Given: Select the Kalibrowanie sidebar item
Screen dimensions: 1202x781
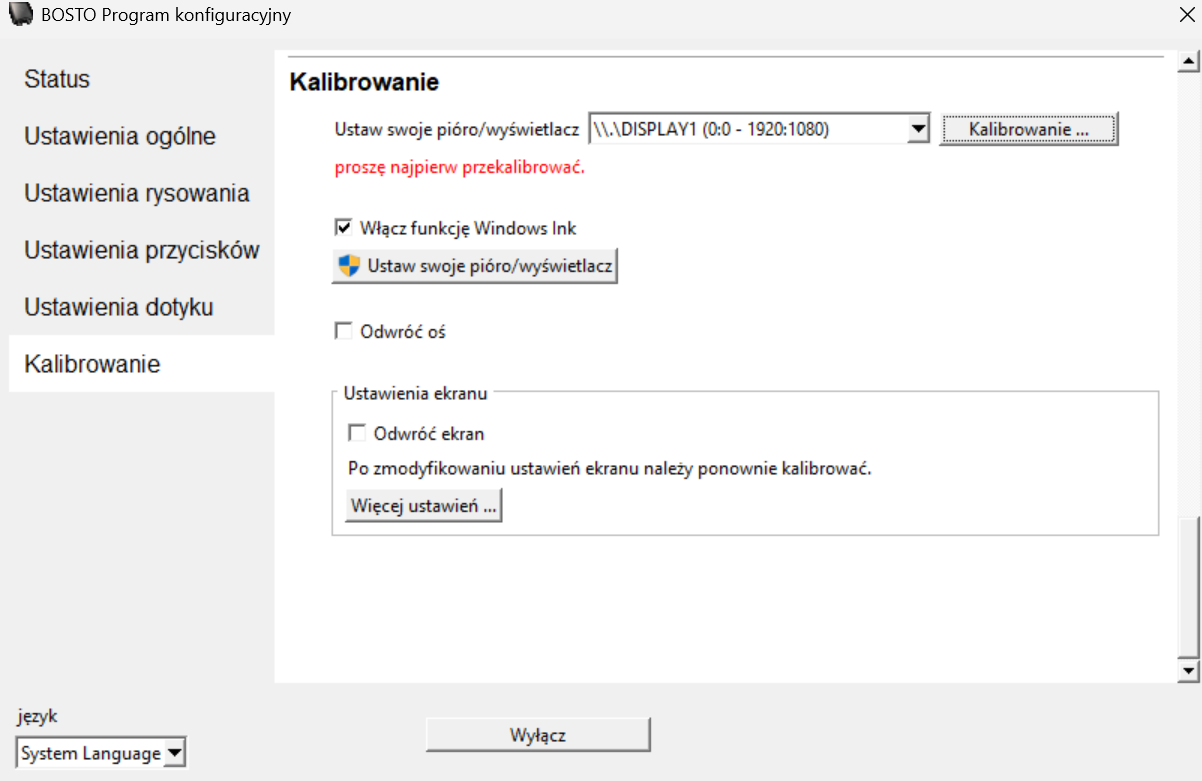Looking at the screenshot, I should coord(92,364).
